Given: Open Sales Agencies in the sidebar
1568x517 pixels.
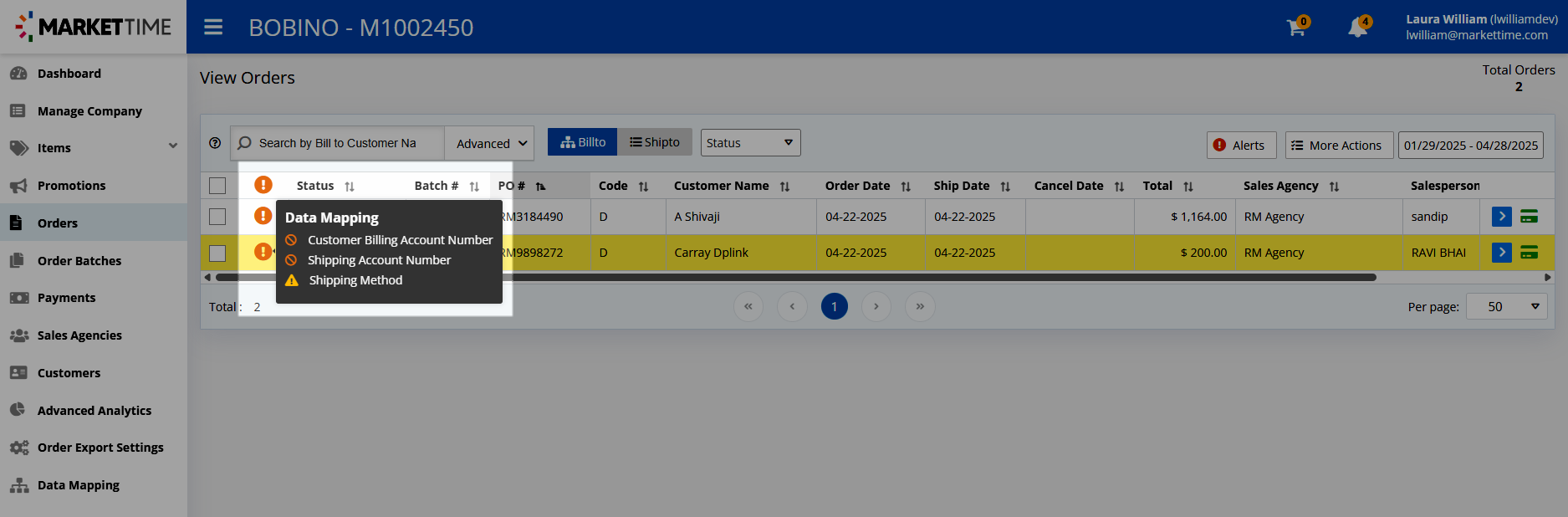Looking at the screenshot, I should 79,335.
